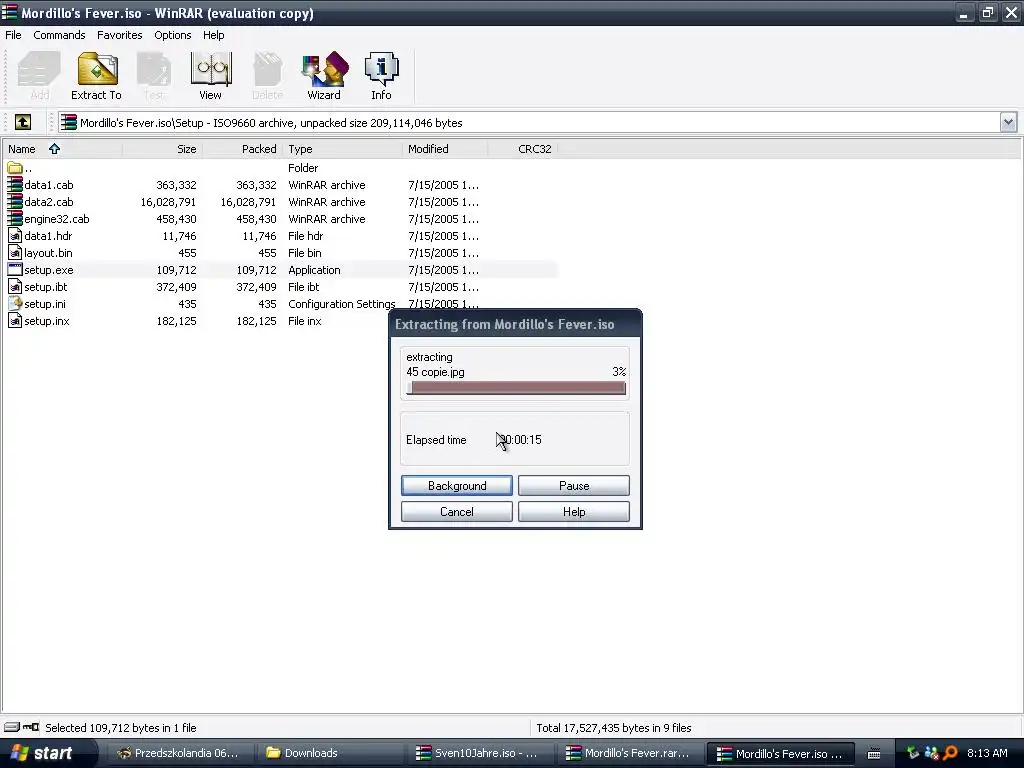Cancel the extraction

coord(456,511)
